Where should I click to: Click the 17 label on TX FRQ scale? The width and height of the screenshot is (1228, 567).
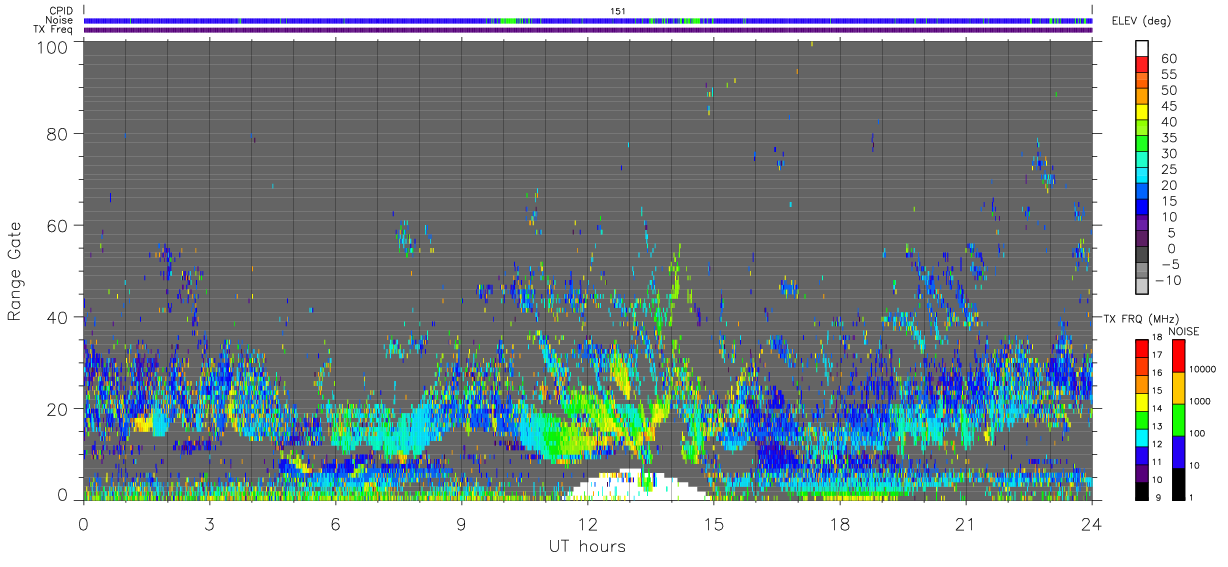click(1159, 356)
